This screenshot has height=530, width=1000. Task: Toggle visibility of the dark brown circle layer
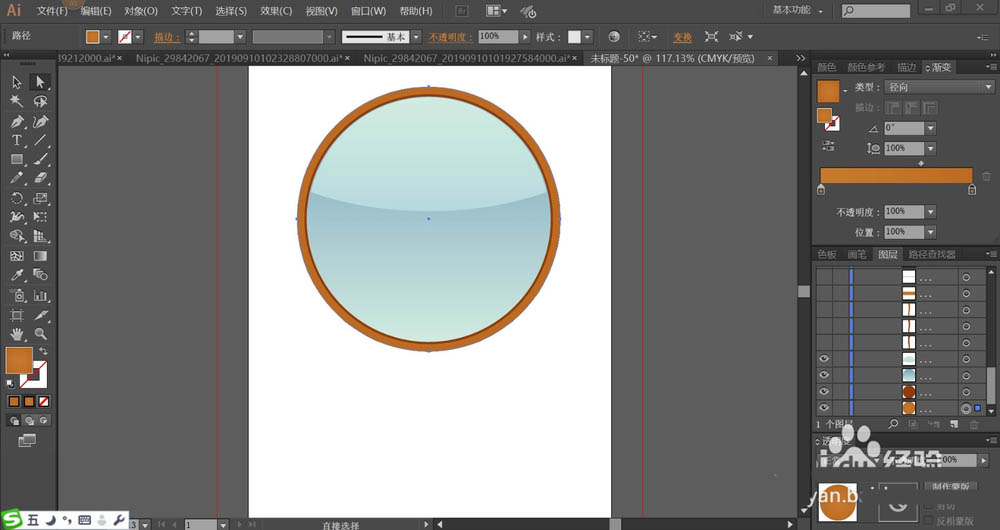click(x=824, y=391)
